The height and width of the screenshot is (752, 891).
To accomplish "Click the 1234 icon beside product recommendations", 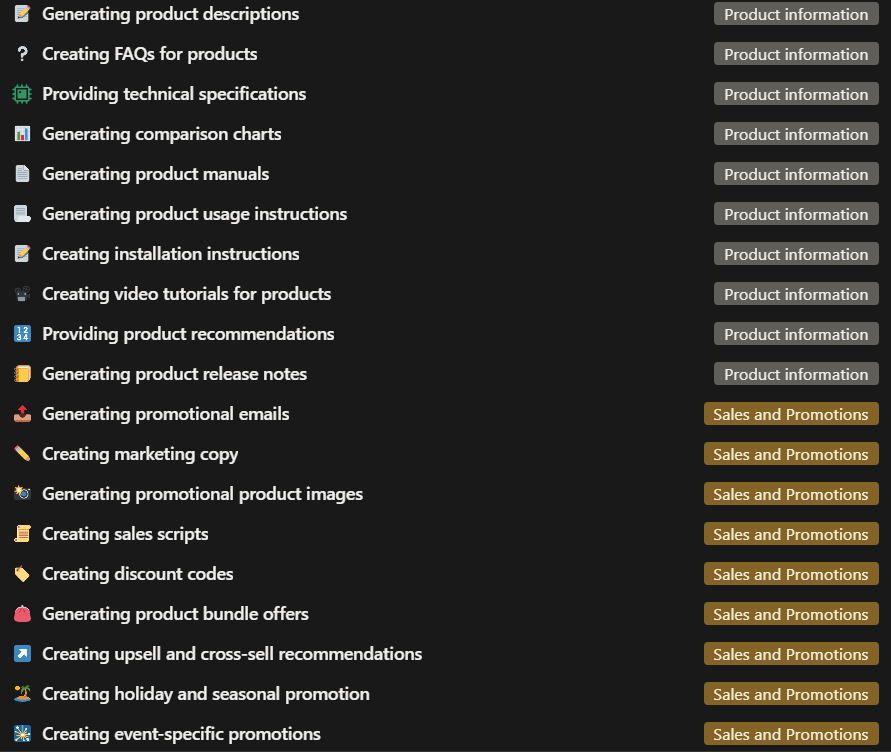I will point(22,334).
